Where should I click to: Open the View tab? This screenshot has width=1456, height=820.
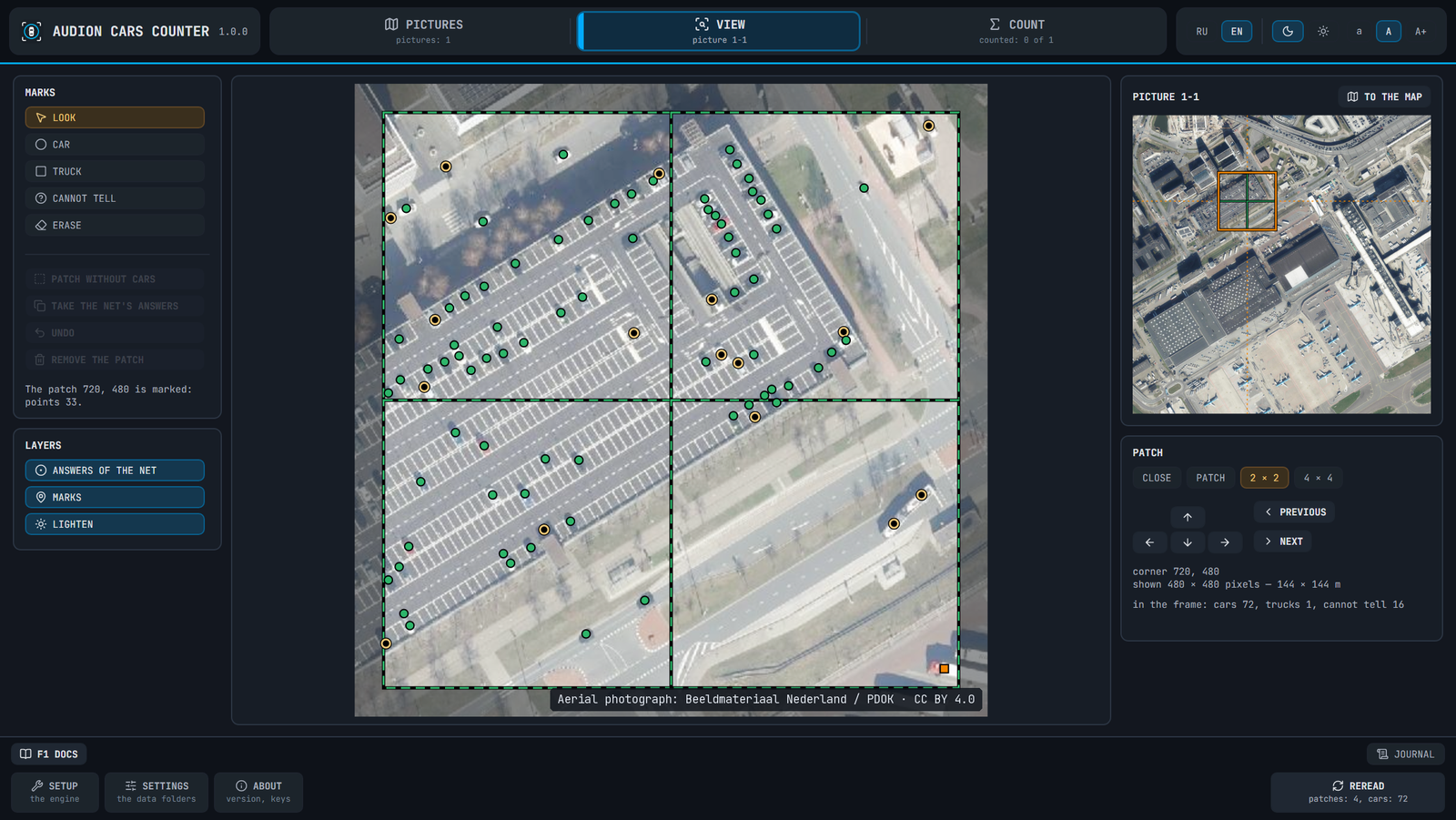coord(719,31)
